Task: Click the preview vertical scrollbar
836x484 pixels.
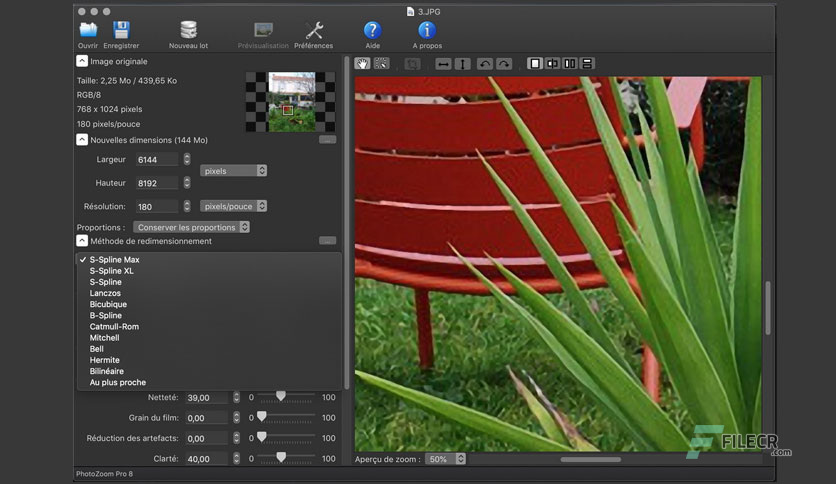Action: [768, 308]
